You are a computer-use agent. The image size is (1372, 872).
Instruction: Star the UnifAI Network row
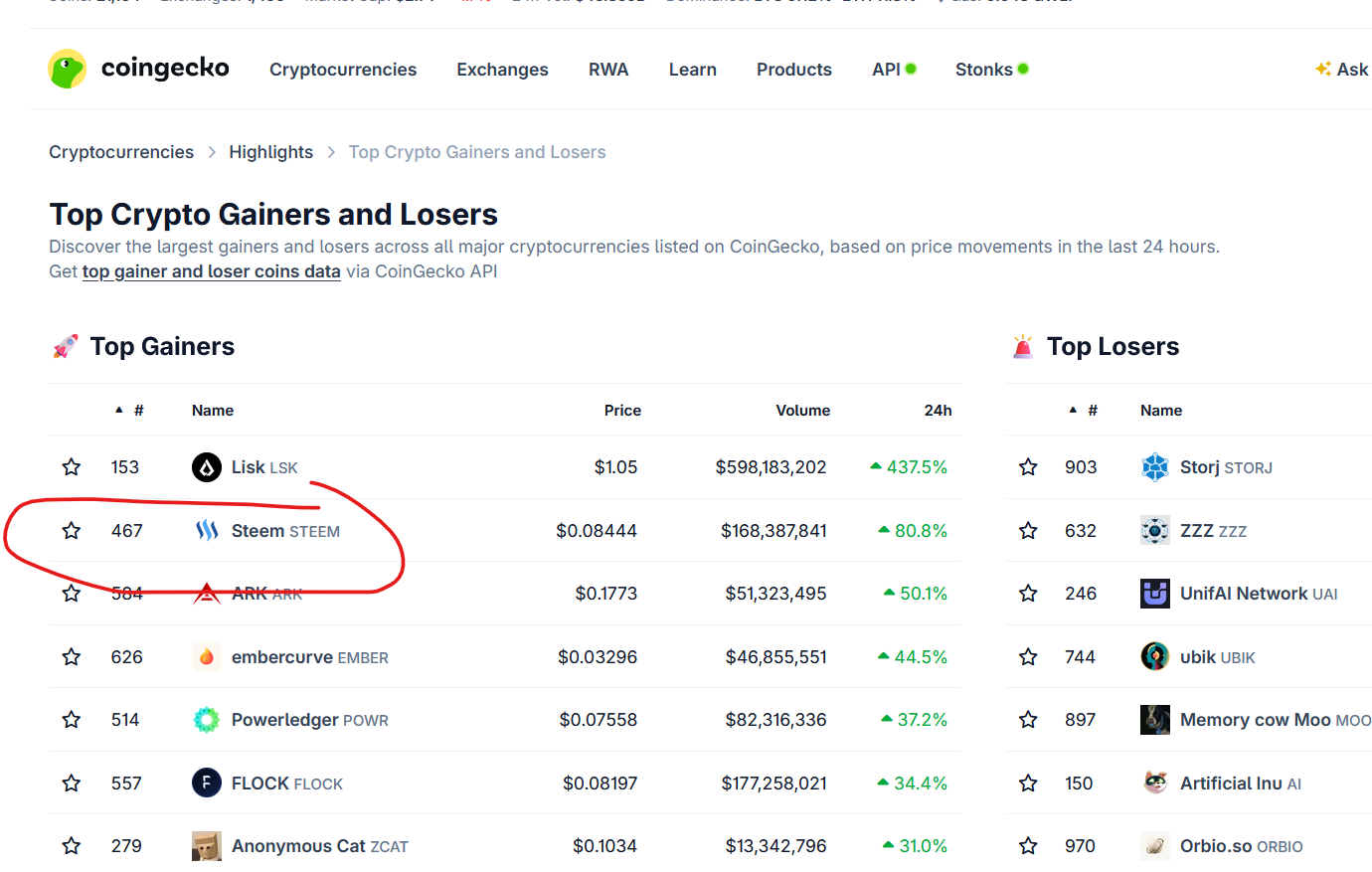(x=1028, y=594)
